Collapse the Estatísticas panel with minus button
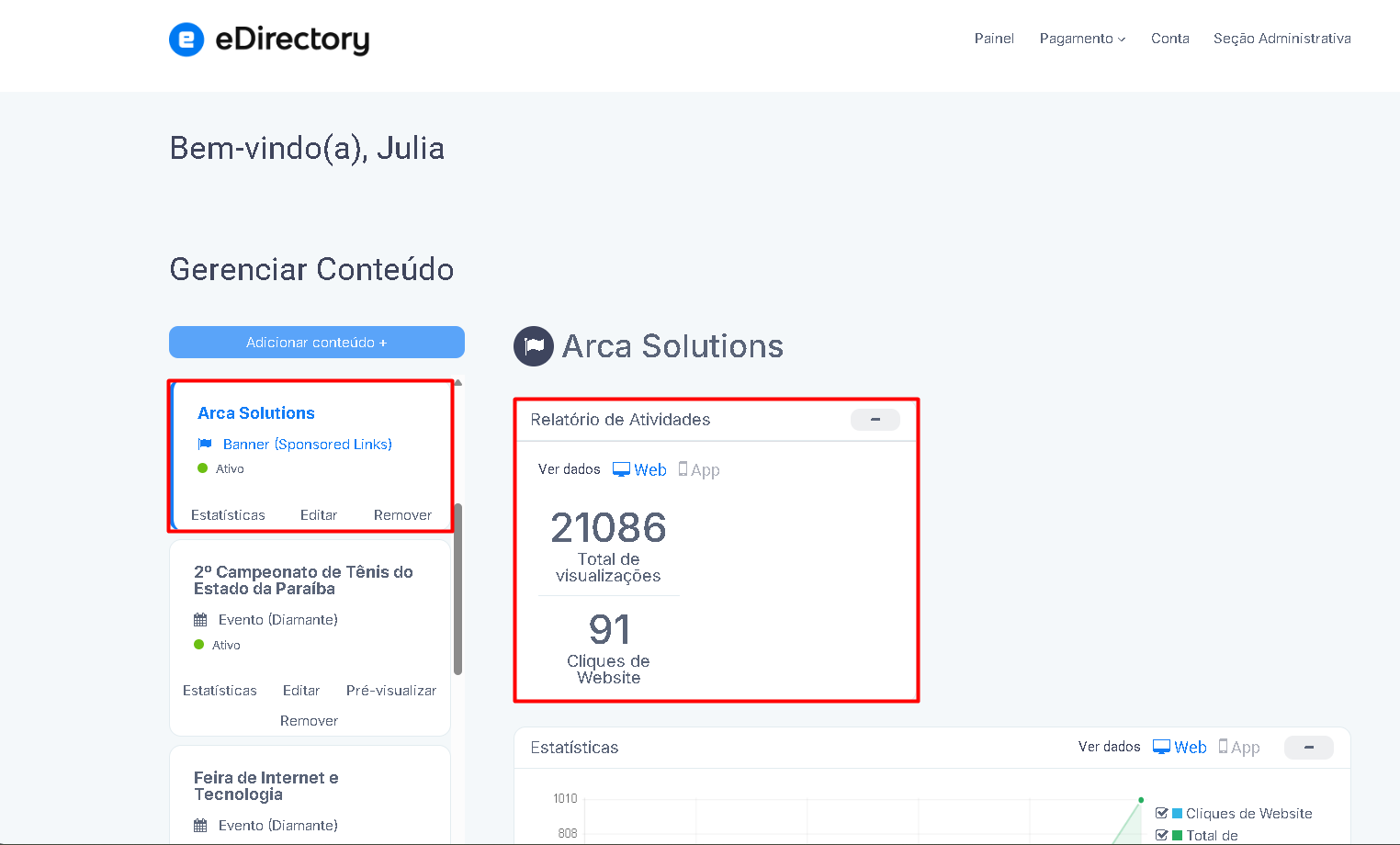1400x845 pixels. (1309, 748)
